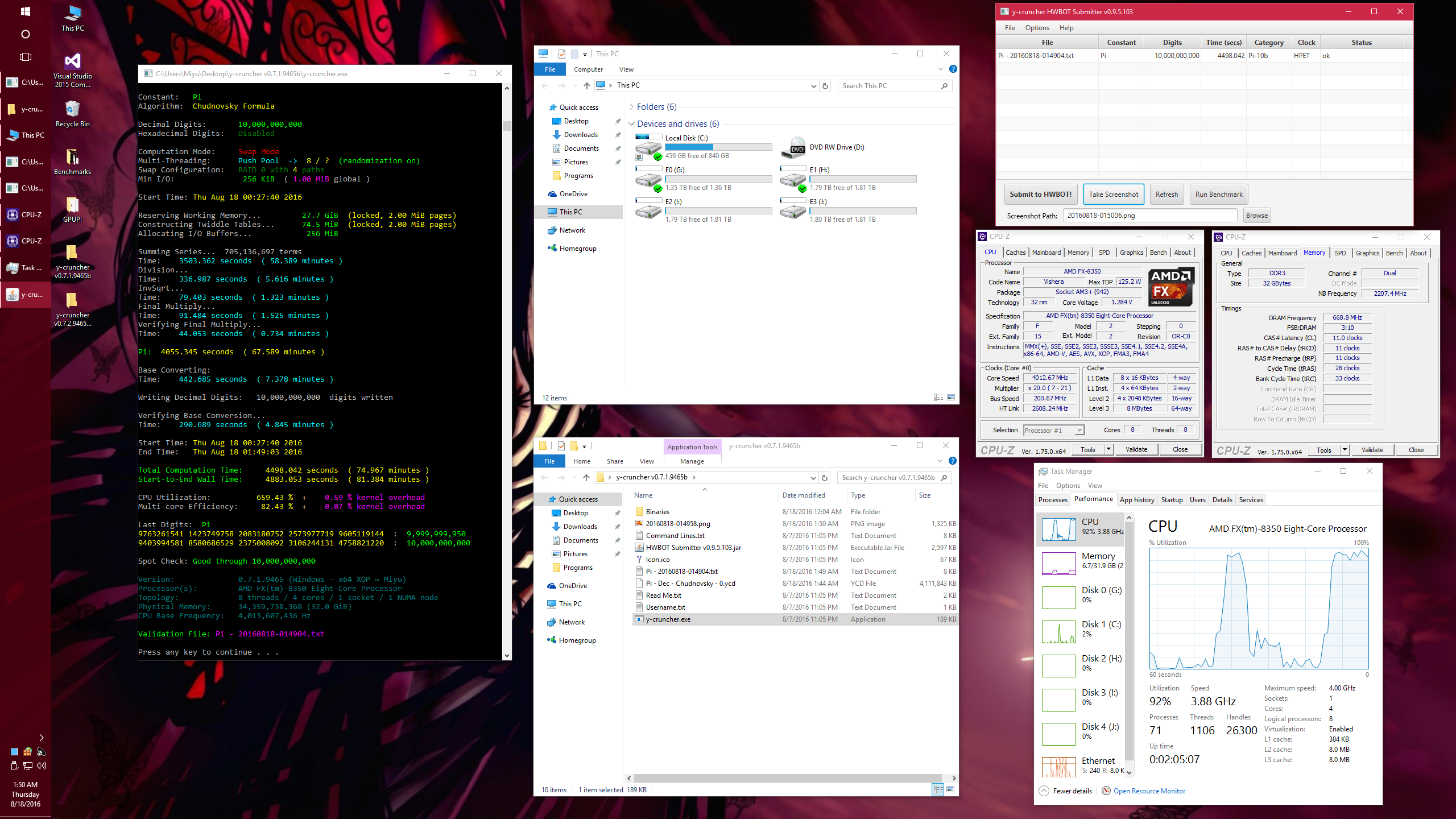Image resolution: width=1456 pixels, height=819 pixels.
Task: Open Resource Monitor link
Action: 1149,791
